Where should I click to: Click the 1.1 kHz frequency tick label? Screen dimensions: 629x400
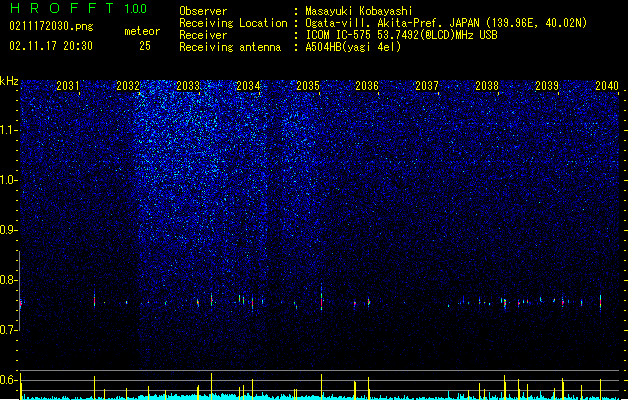coord(9,130)
